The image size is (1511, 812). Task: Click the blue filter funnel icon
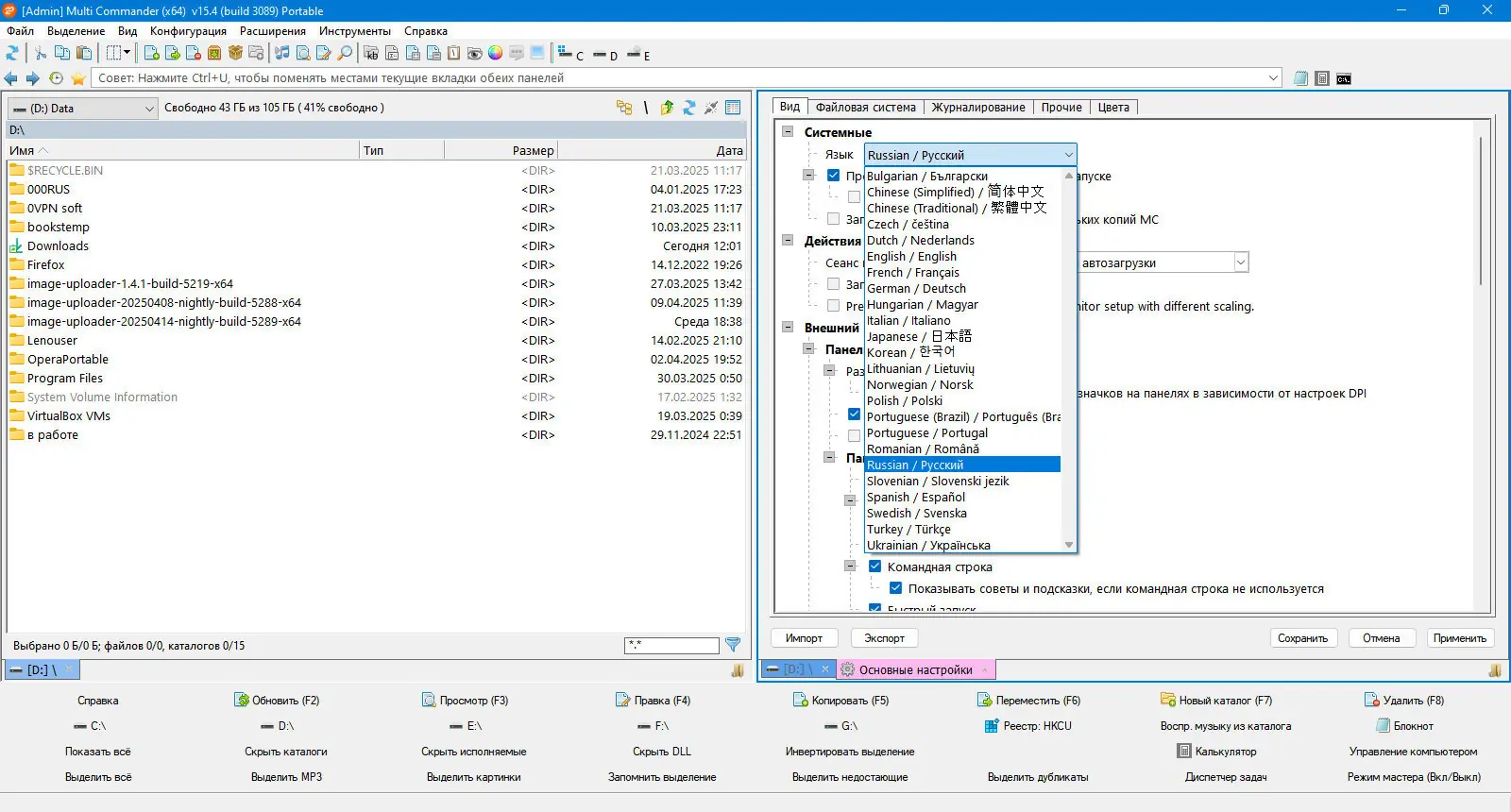tap(733, 645)
